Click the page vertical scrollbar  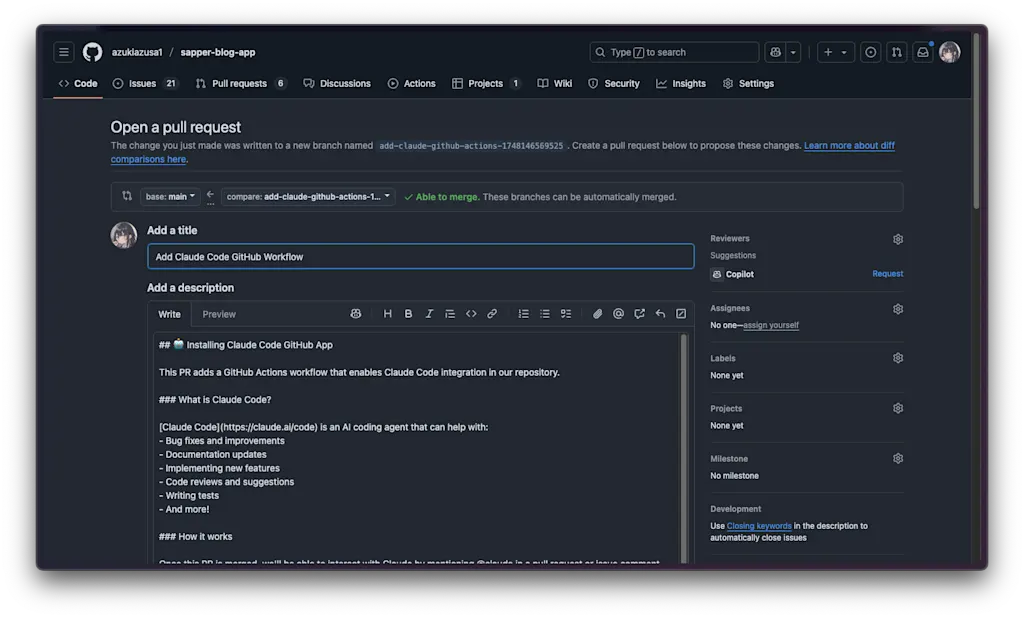click(x=976, y=121)
